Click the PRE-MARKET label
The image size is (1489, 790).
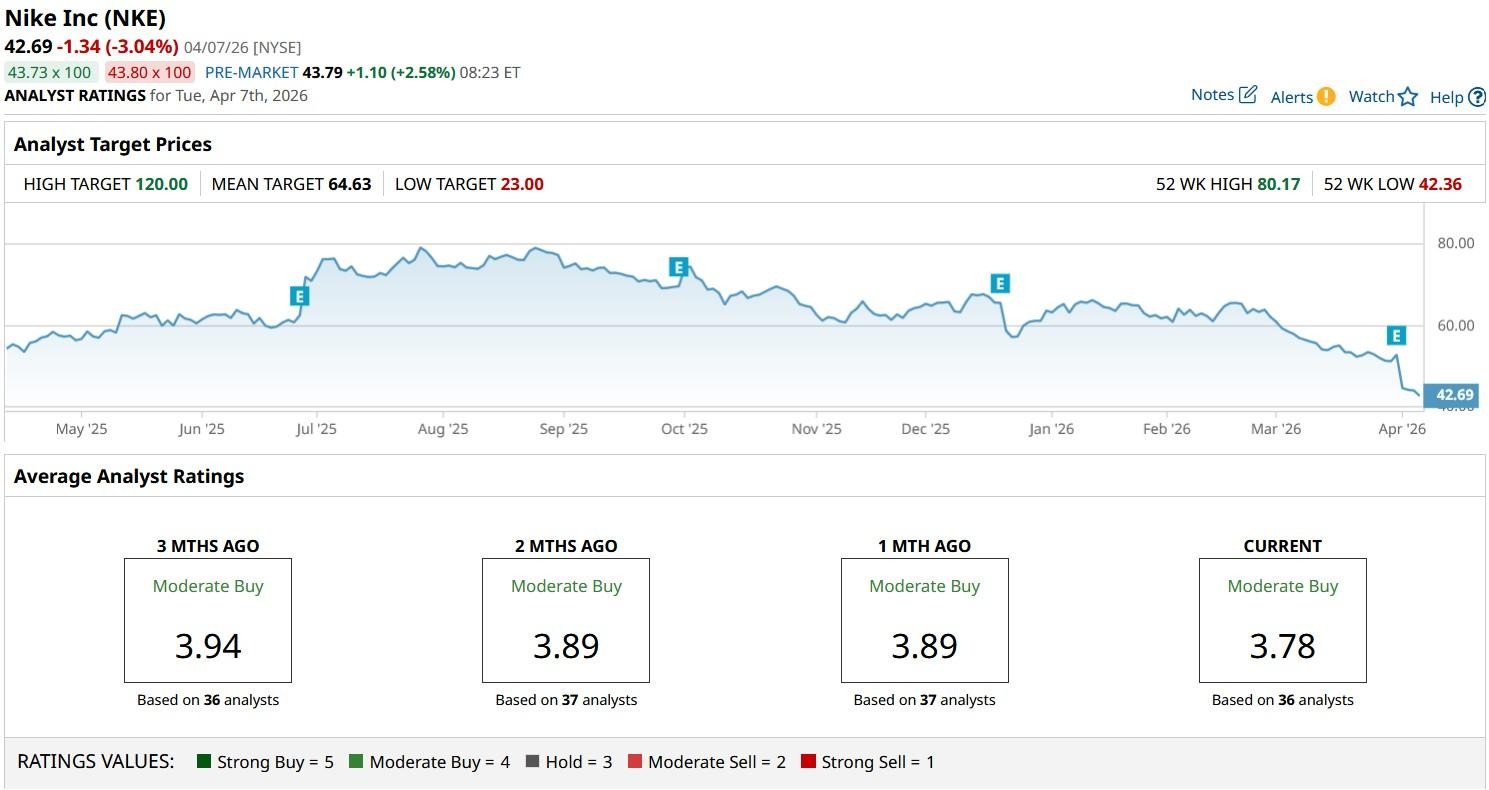click(x=251, y=72)
